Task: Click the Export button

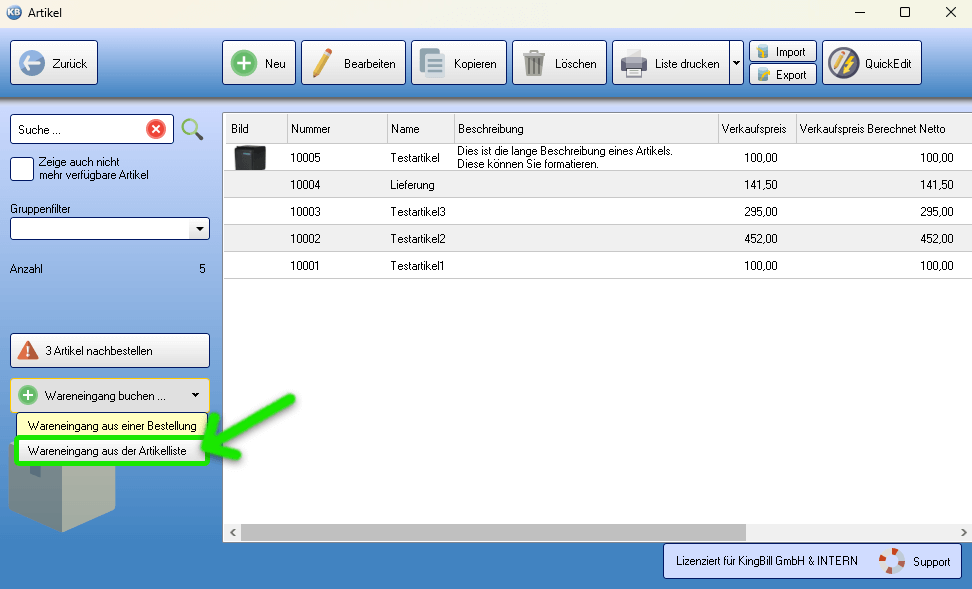Action: [x=782, y=75]
